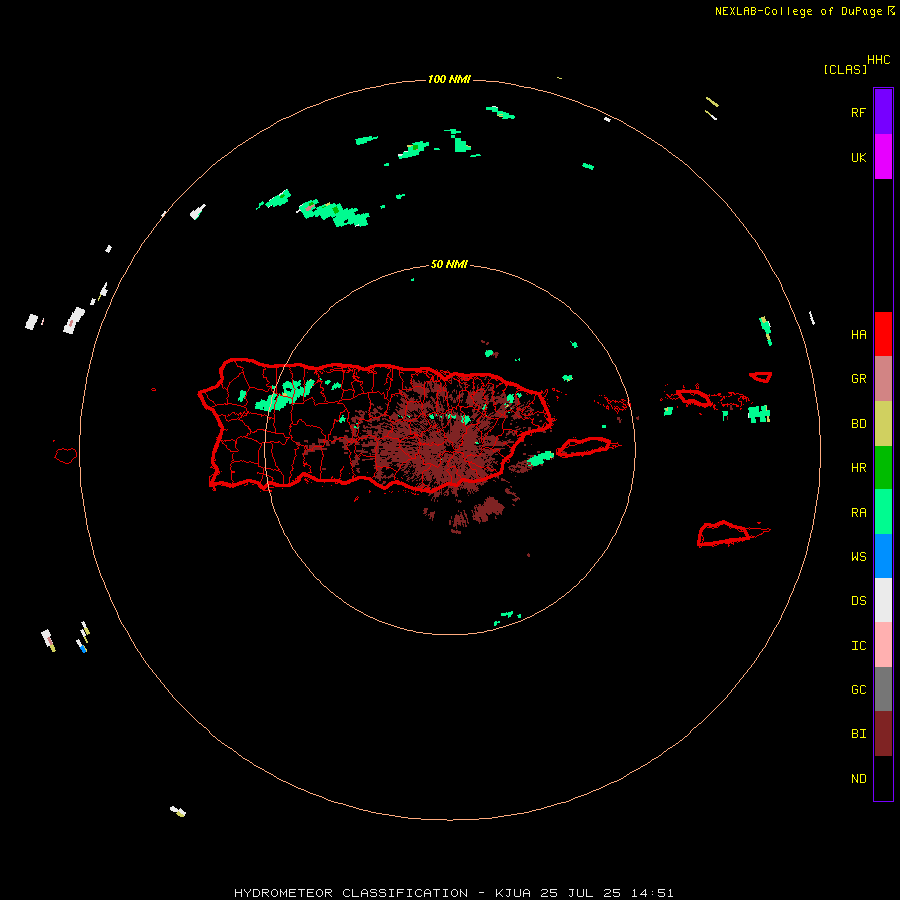Click the RA legend label
900x900 pixels.
point(858,513)
